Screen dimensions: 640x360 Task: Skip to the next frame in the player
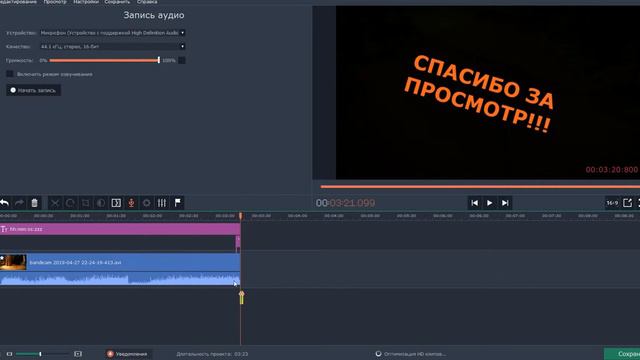pyautogui.click(x=505, y=203)
